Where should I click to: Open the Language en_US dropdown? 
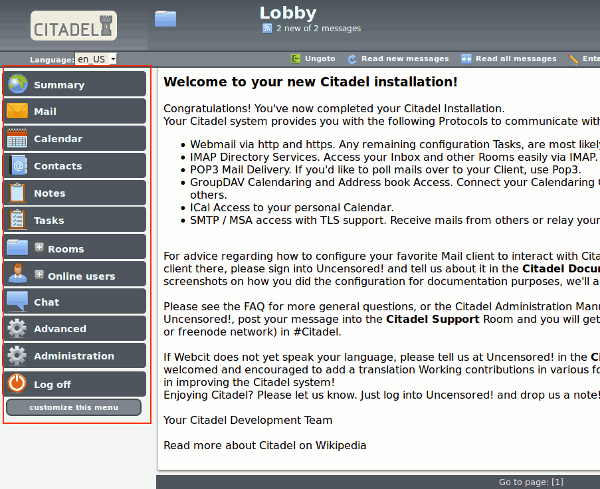(96, 59)
